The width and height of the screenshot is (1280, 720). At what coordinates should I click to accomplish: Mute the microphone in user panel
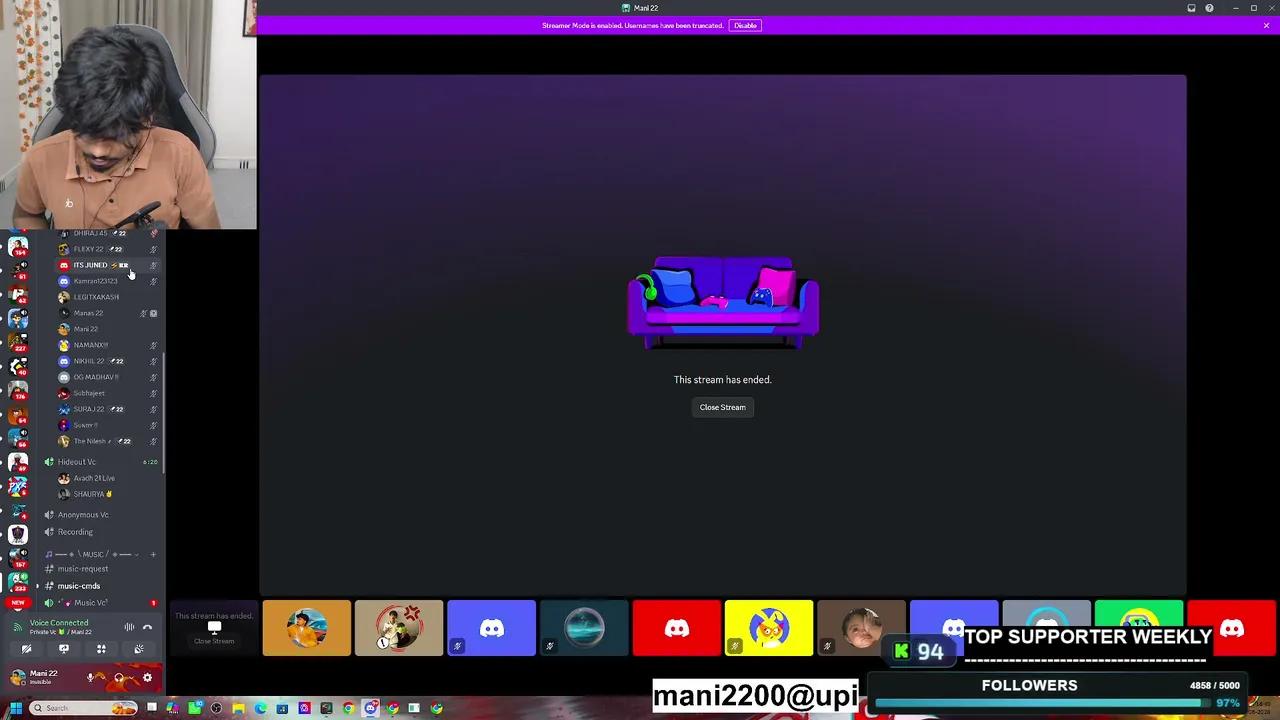[91, 678]
